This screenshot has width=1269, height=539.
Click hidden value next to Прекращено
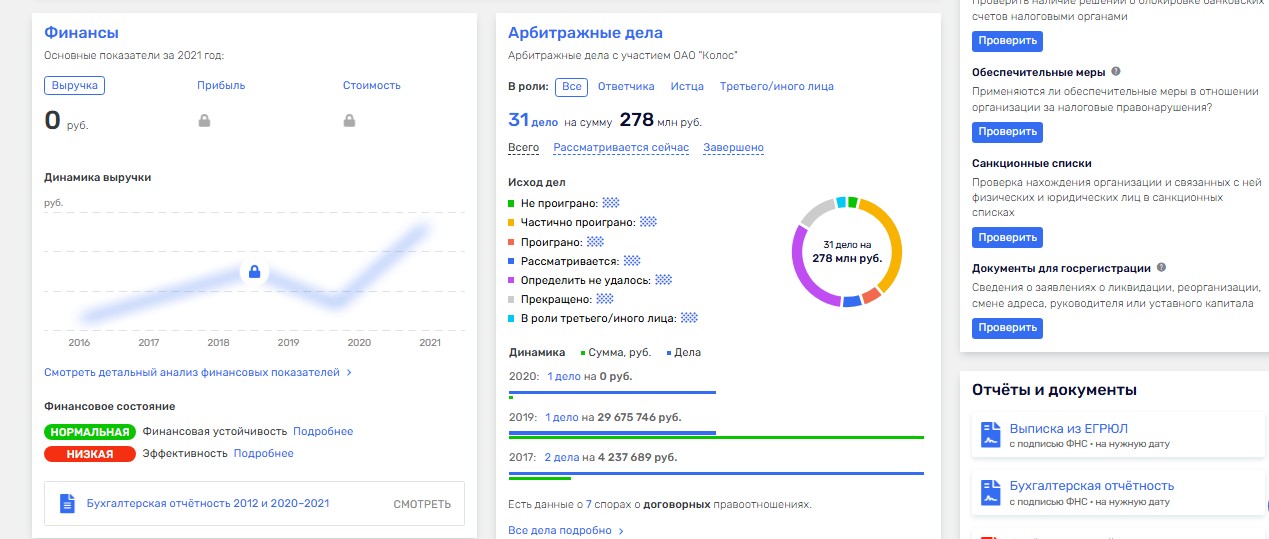(x=604, y=298)
